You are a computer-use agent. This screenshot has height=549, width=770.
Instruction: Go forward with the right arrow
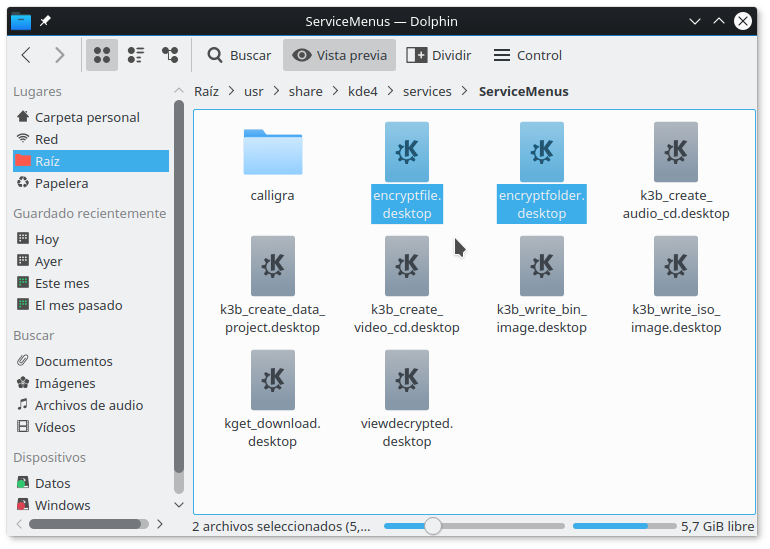click(x=59, y=55)
